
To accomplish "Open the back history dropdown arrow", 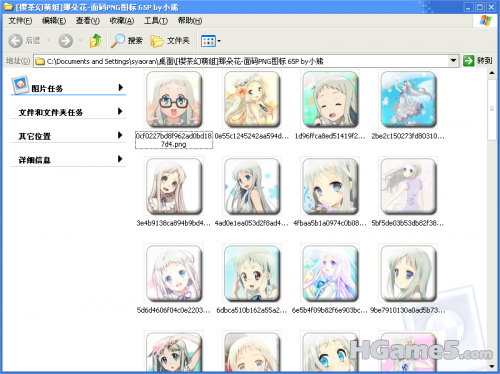I will click(x=48, y=41).
